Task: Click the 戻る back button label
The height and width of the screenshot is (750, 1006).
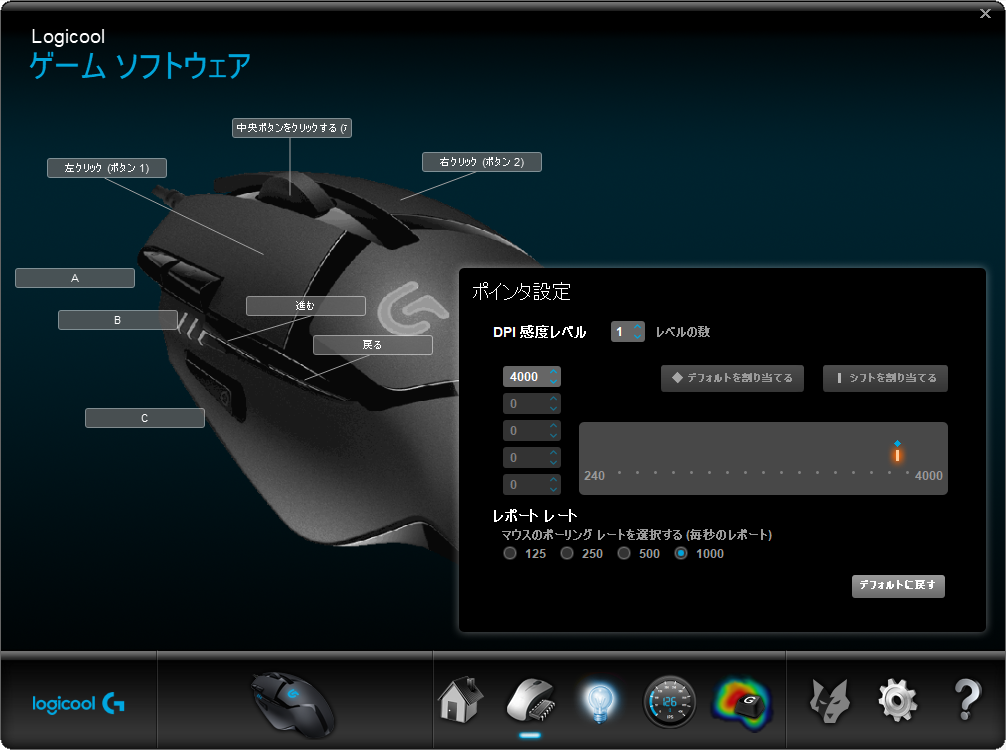Action: click(x=373, y=345)
